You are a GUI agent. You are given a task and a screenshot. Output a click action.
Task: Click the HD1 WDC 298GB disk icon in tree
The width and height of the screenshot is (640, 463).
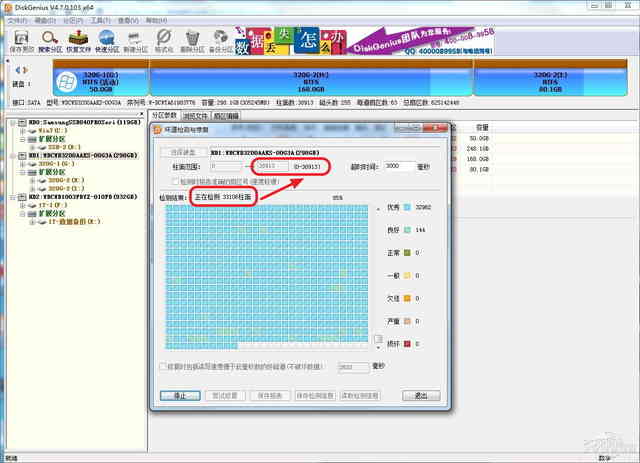coord(22,156)
